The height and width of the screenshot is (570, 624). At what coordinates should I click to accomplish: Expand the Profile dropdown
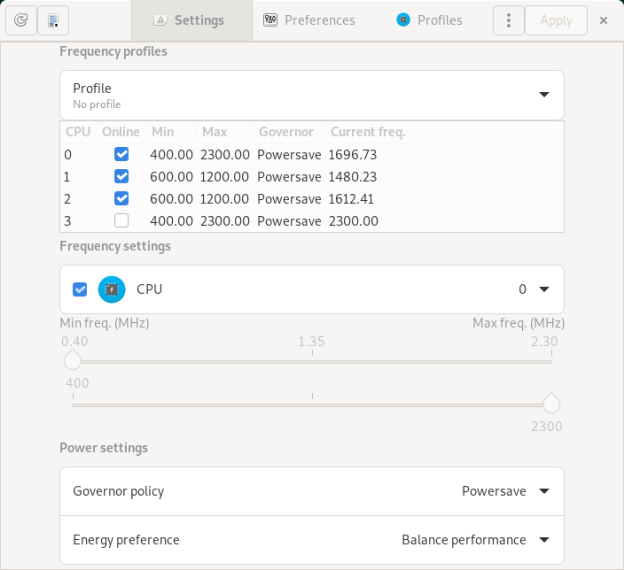click(x=543, y=95)
